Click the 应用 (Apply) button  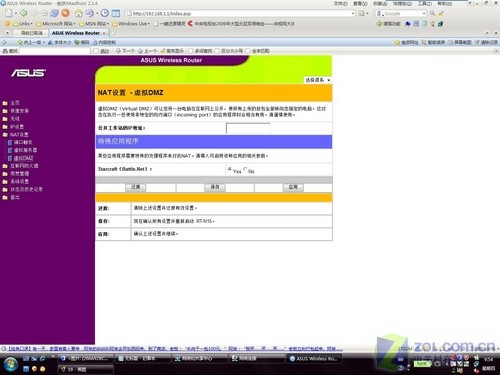(293, 187)
